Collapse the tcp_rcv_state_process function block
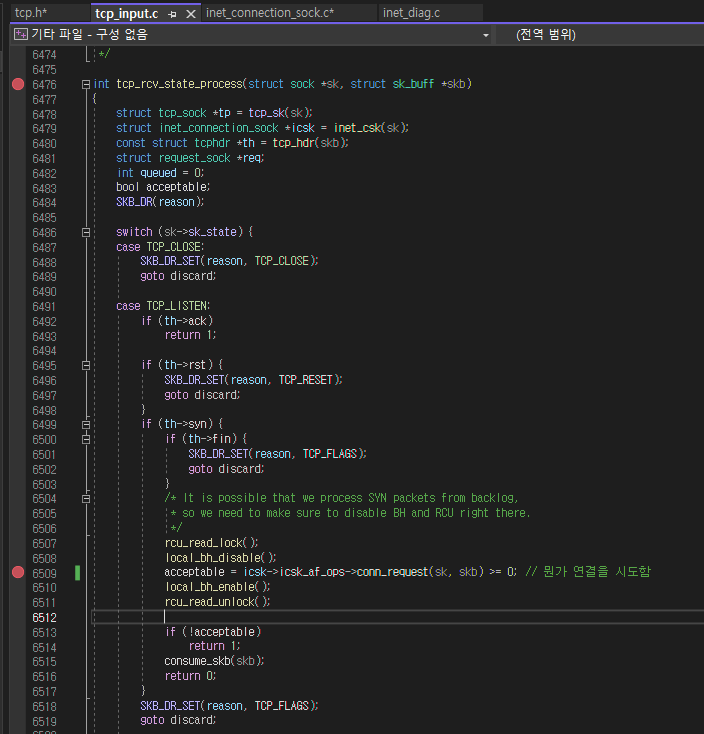This screenshot has height=734, width=704. [x=86, y=85]
